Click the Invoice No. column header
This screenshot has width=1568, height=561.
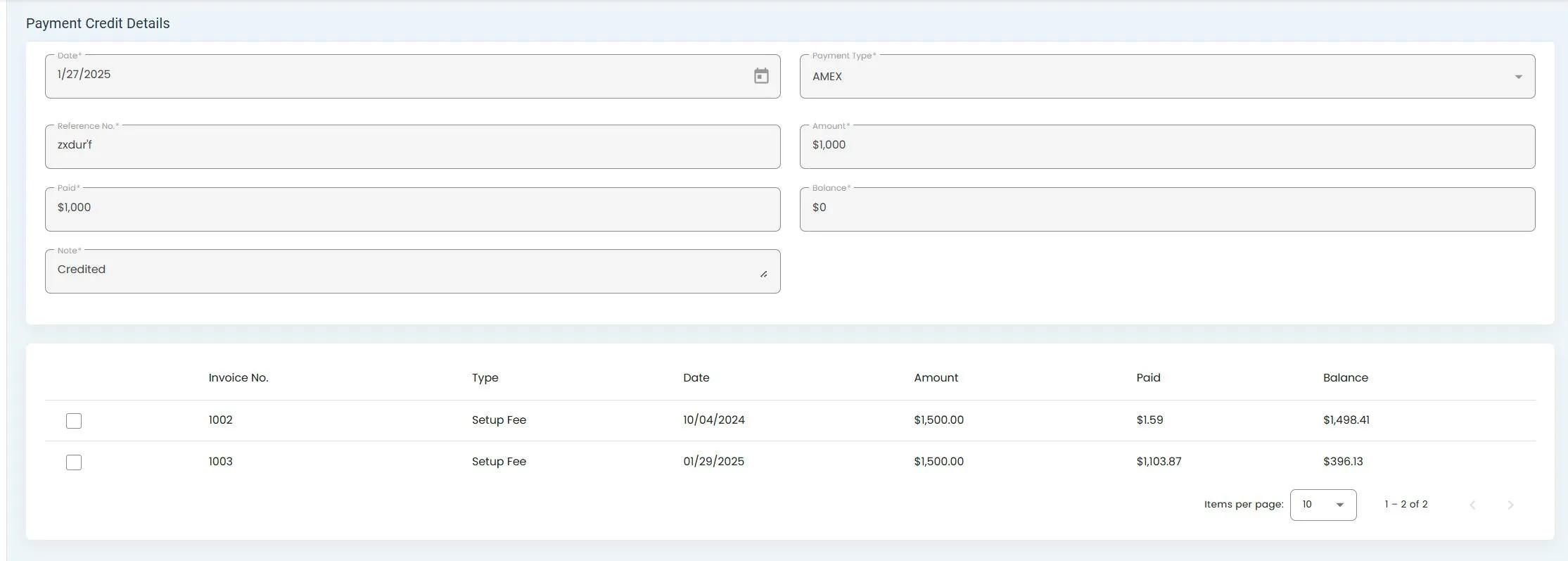[x=238, y=378]
